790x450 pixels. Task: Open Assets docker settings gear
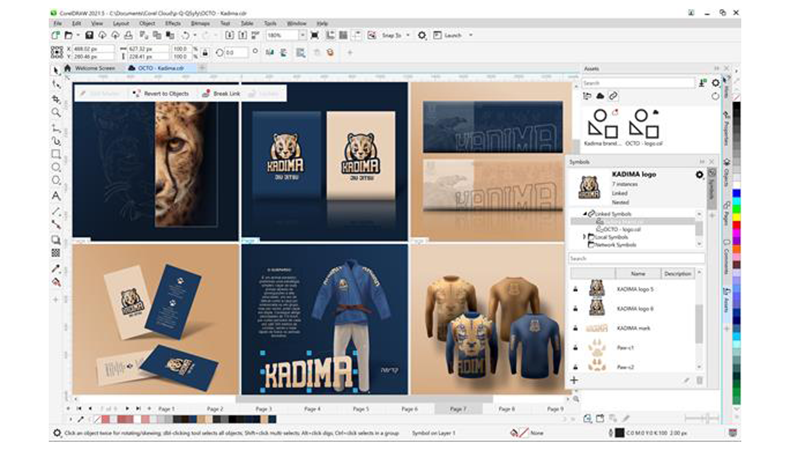[715, 83]
